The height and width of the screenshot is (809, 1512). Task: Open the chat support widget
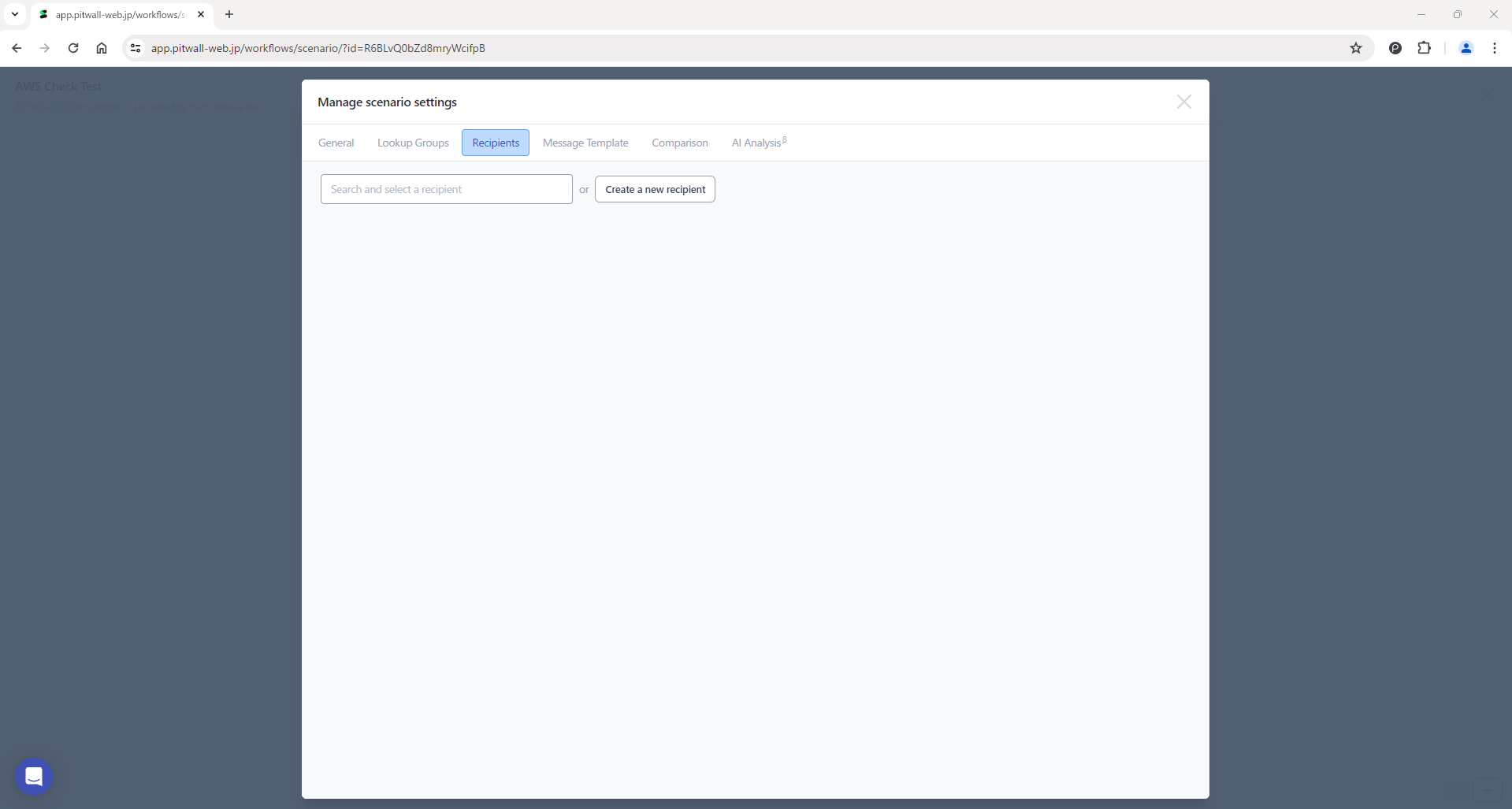(34, 777)
